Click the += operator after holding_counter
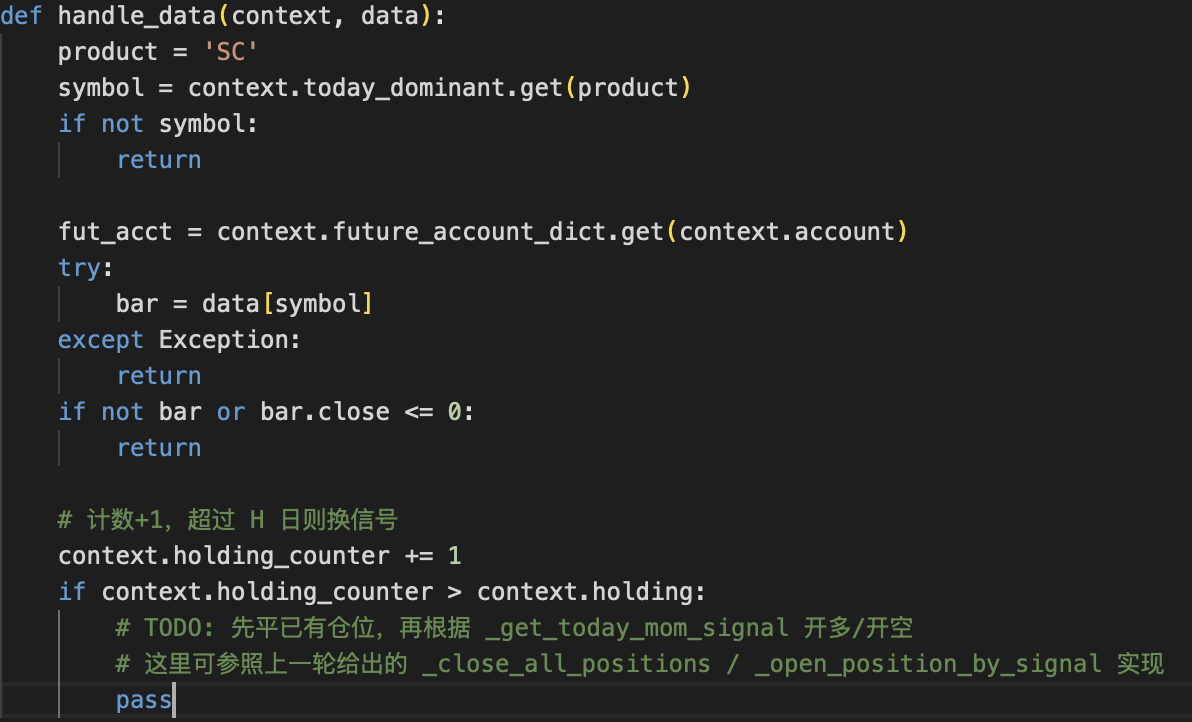This screenshot has width=1192, height=722. pos(419,555)
